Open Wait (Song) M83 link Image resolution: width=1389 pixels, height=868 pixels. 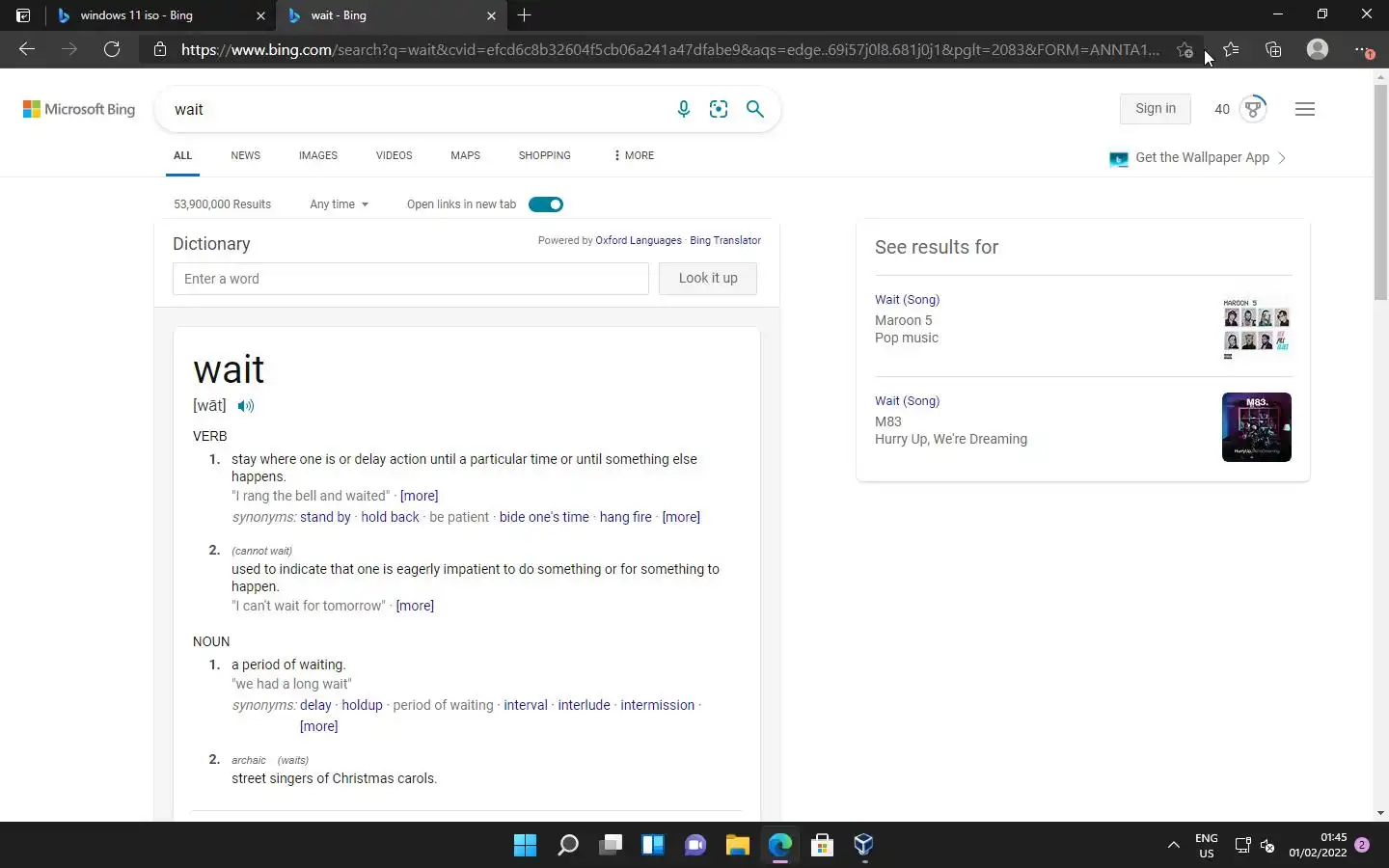907,401
